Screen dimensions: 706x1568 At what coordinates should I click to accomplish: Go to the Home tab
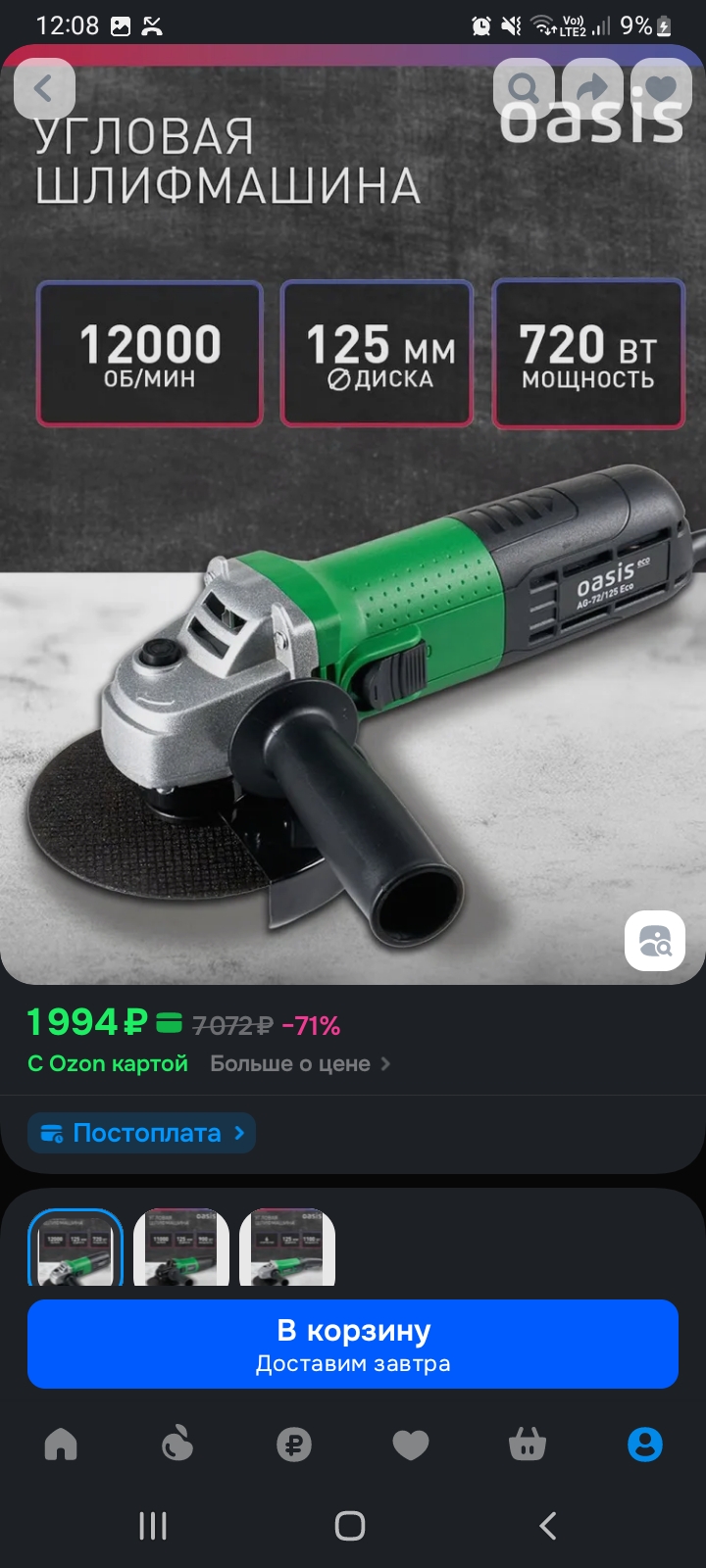coord(61,1445)
